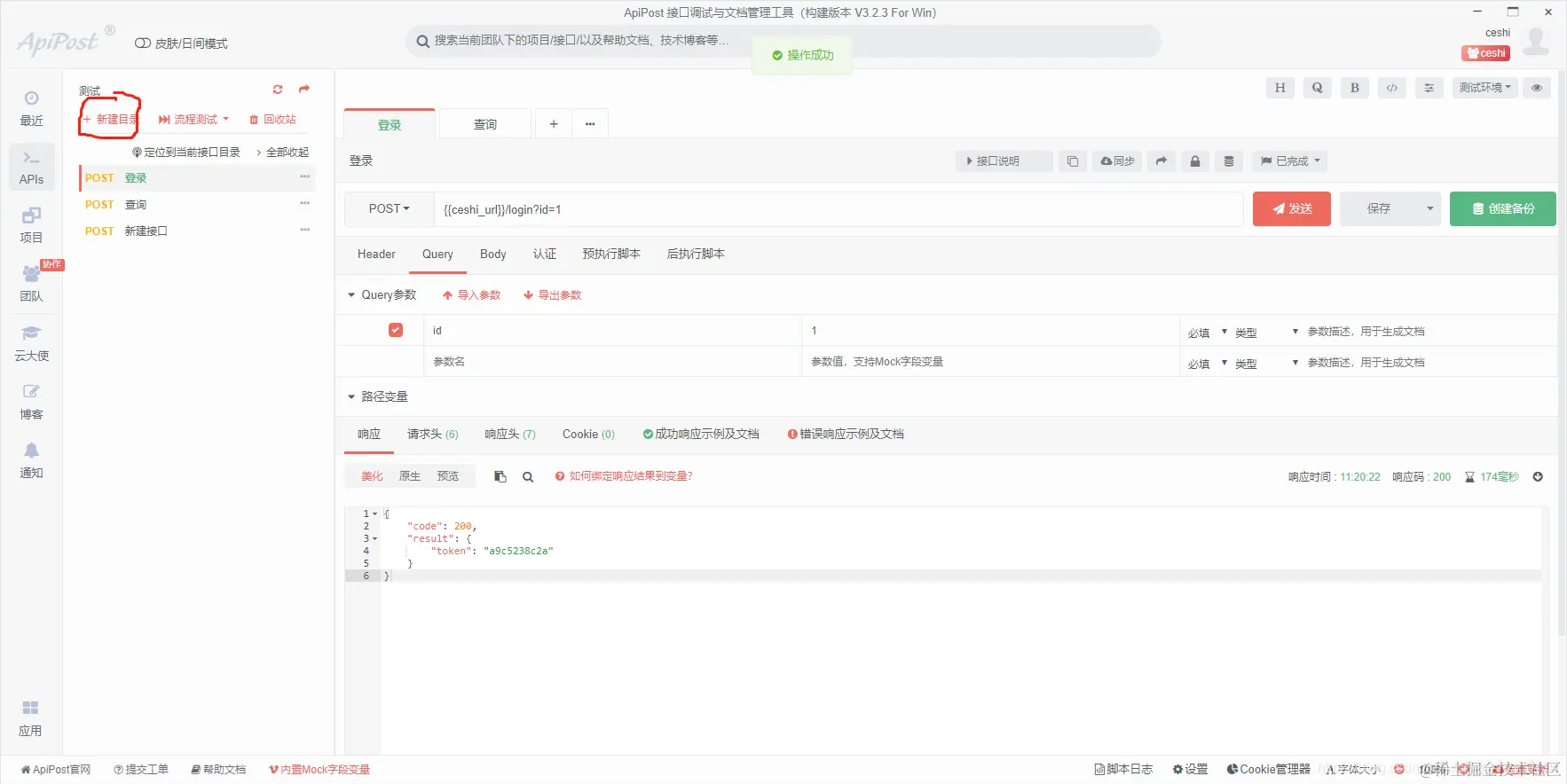Open the more options dots for 新建接口
Viewport: 1567px width, 784px height.
click(x=304, y=231)
